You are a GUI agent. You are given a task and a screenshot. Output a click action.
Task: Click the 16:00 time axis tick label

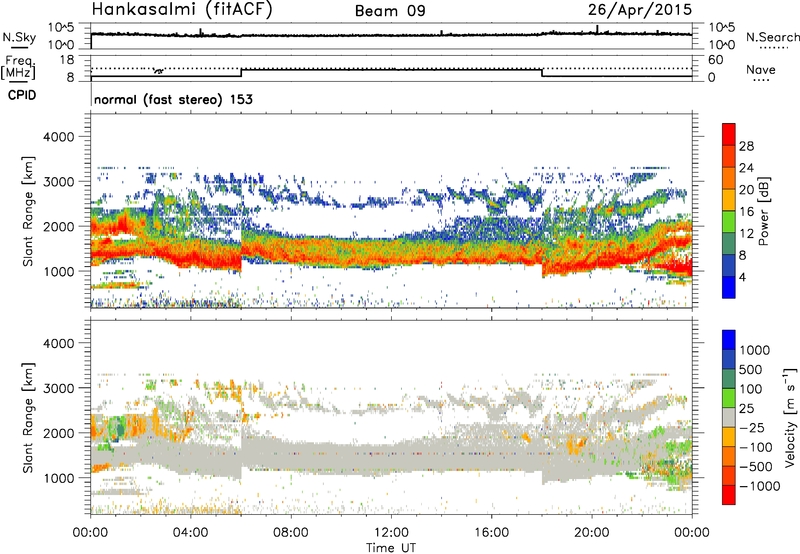point(491,533)
